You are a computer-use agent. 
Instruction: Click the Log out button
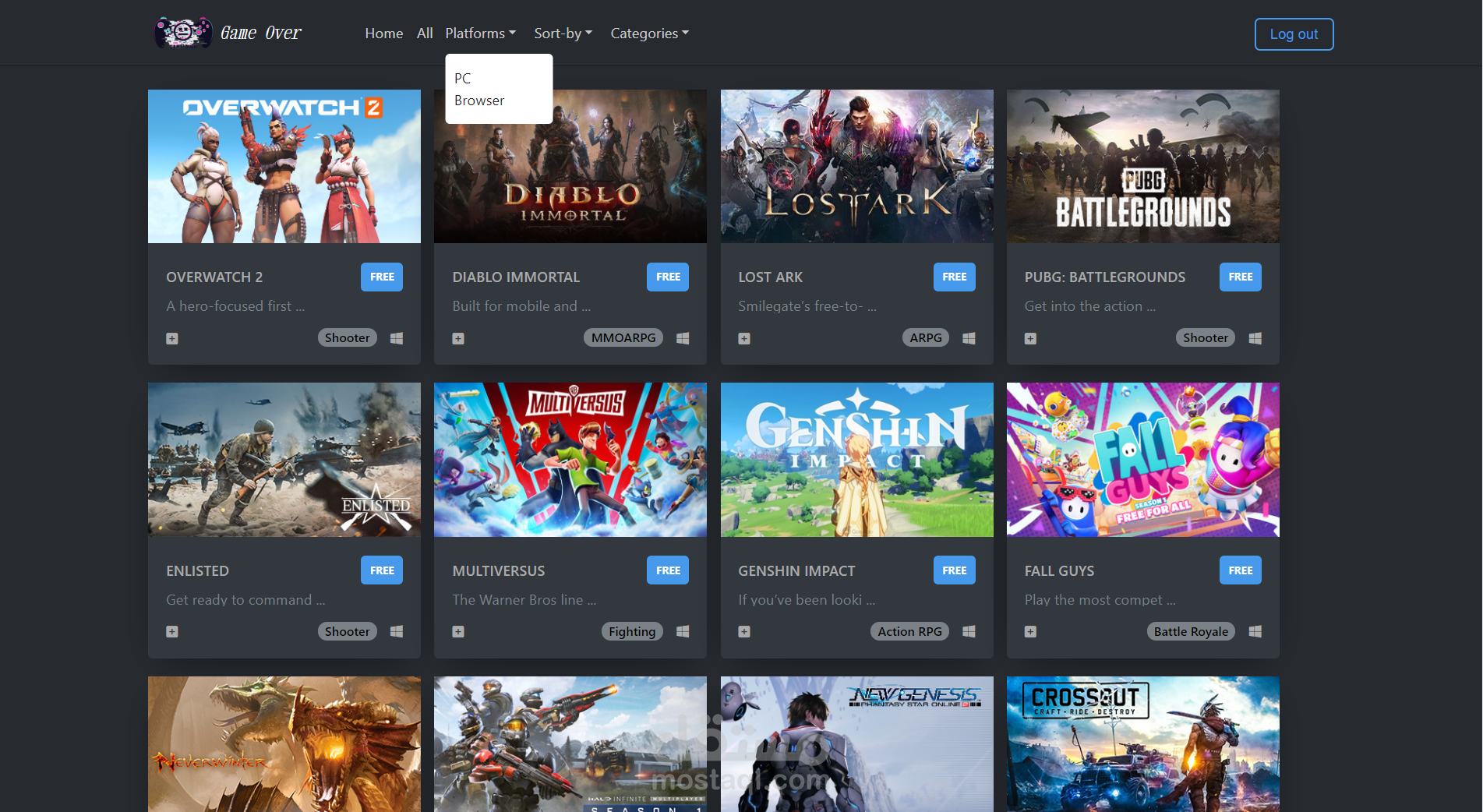[x=1294, y=34]
